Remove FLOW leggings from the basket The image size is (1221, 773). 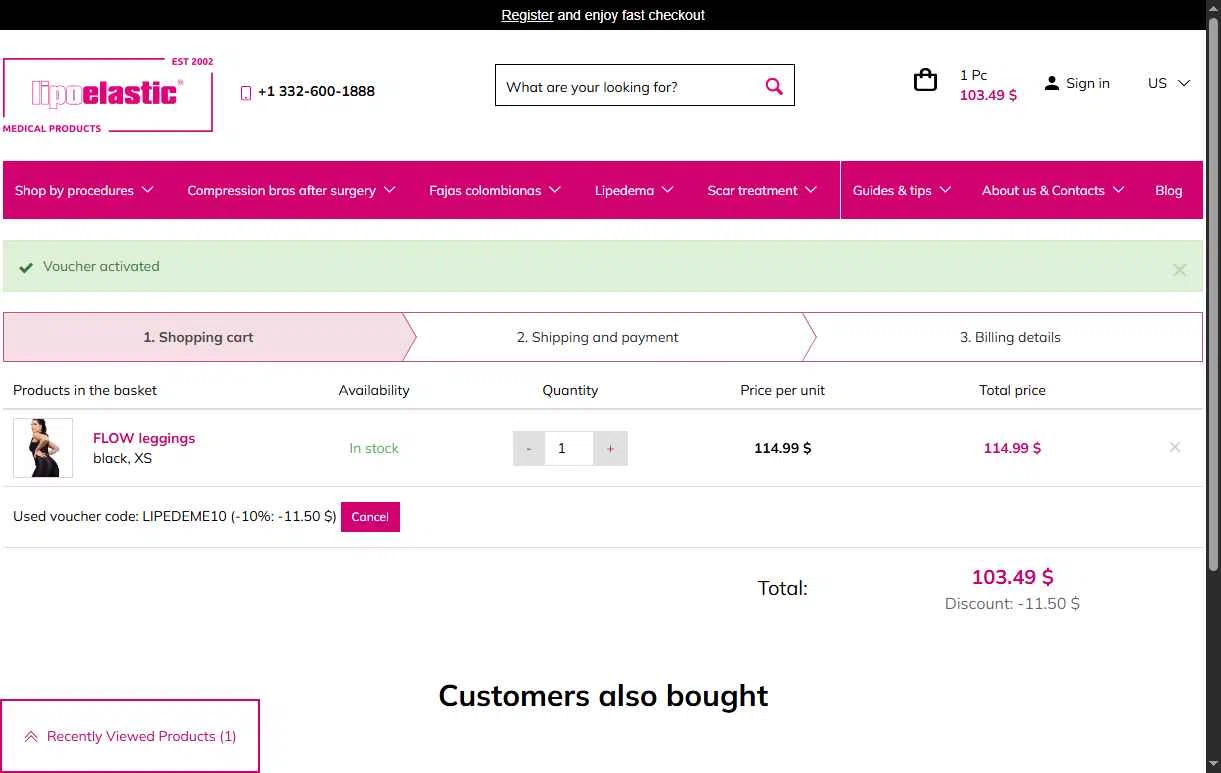pyautogui.click(x=1175, y=447)
